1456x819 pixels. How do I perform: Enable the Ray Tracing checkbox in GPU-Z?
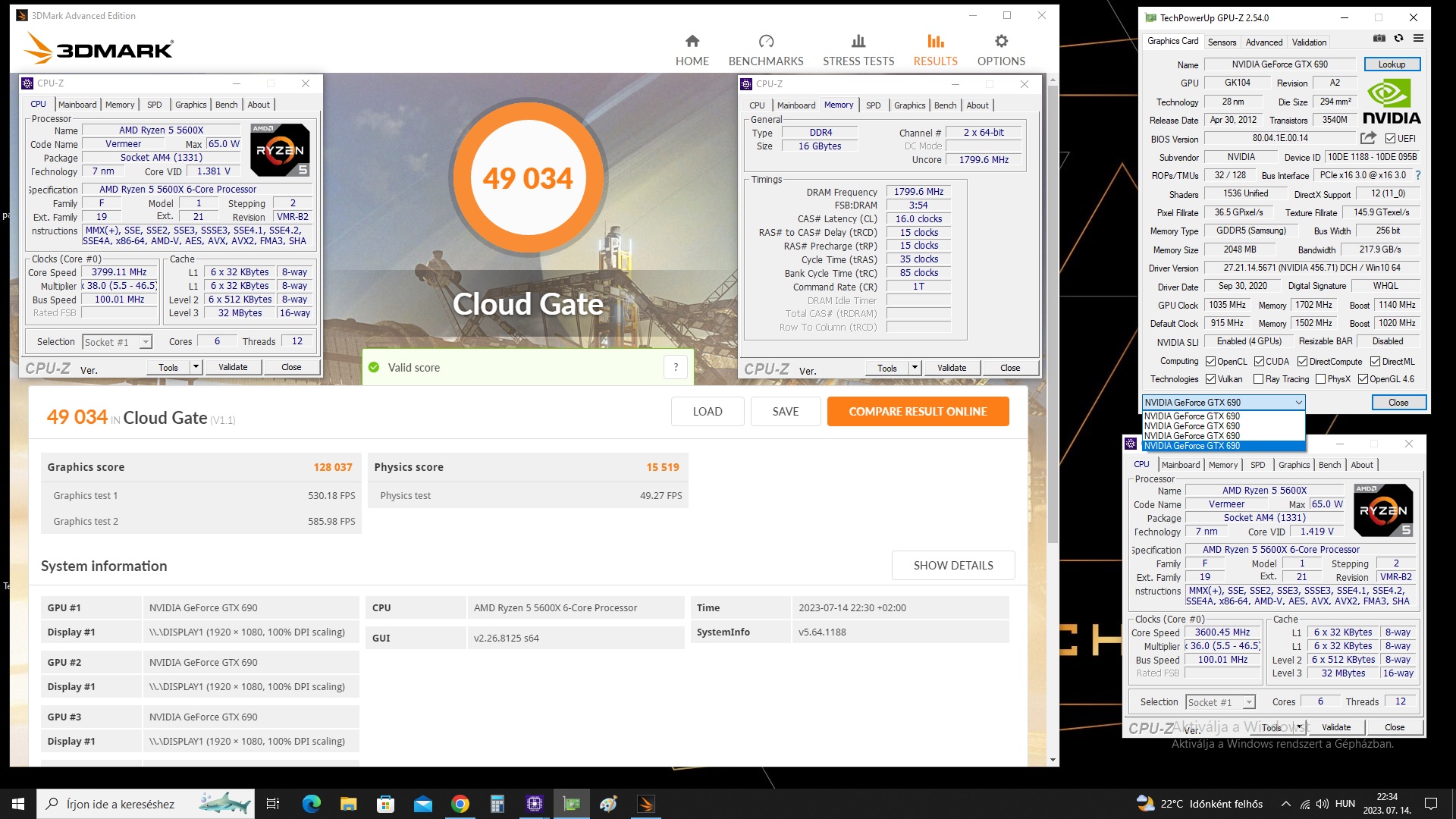coord(1258,379)
